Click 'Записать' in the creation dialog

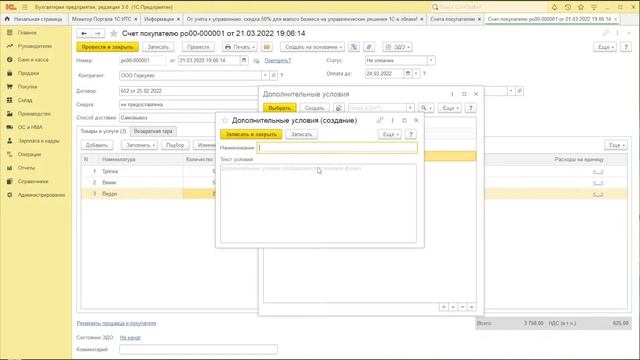[x=301, y=134]
